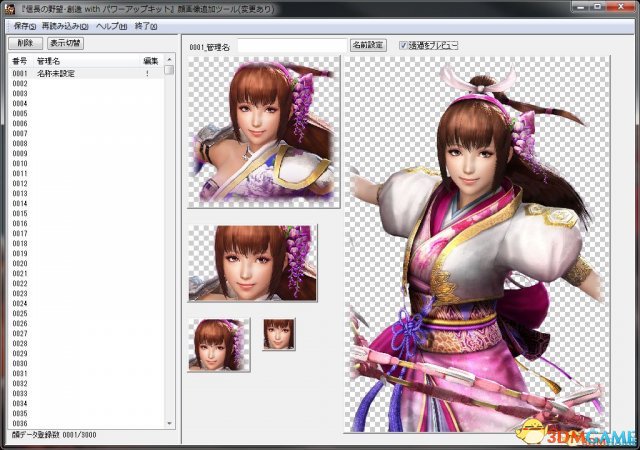
Task: Maximize the window
Action: [598, 7]
